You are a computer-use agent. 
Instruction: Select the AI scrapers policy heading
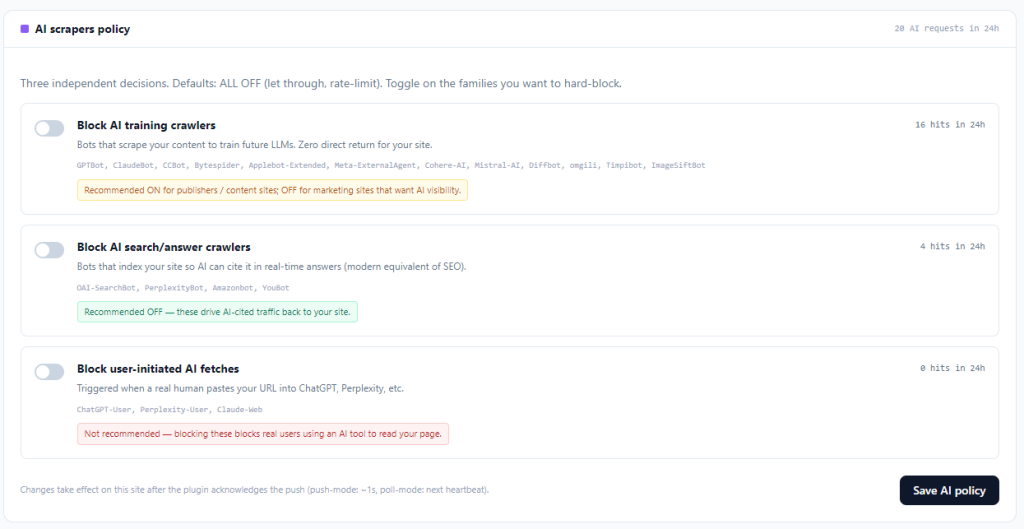coord(82,29)
